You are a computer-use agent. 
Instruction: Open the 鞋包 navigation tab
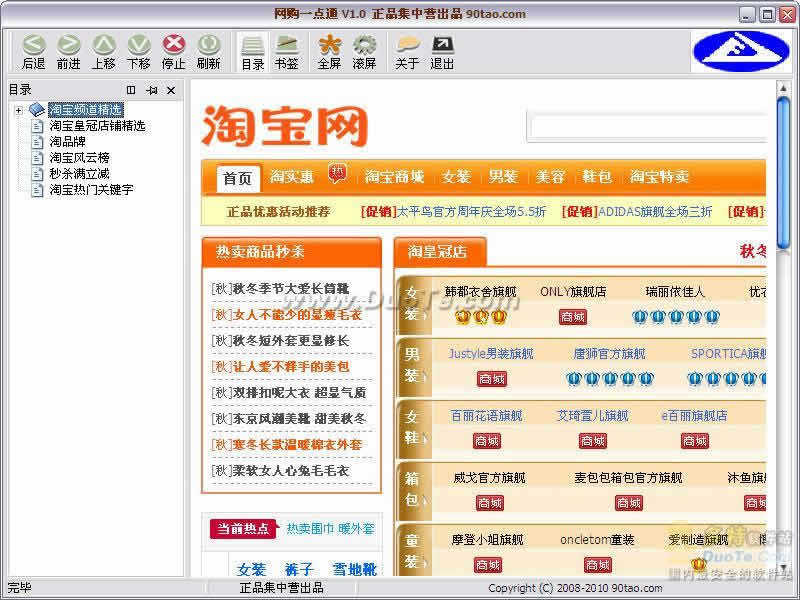[597, 177]
